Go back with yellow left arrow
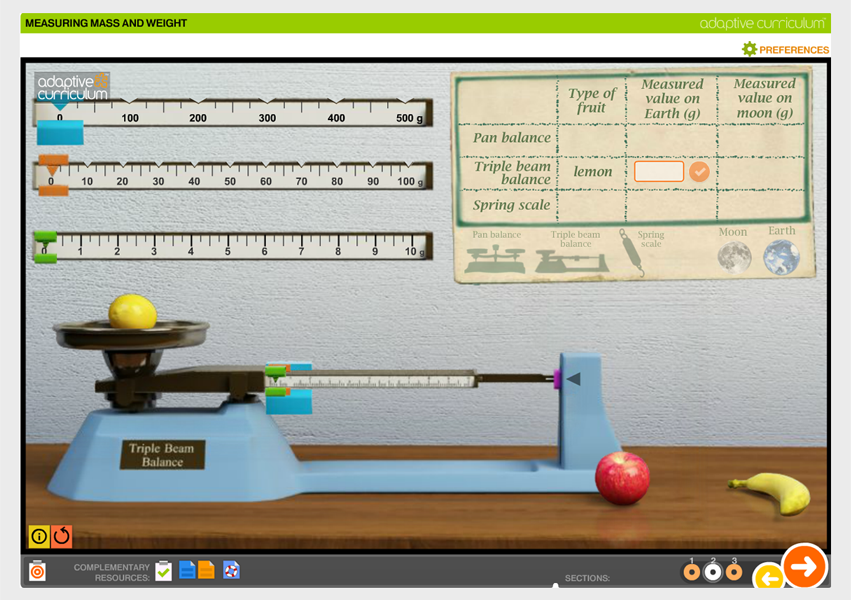This screenshot has width=851, height=600. (768, 578)
